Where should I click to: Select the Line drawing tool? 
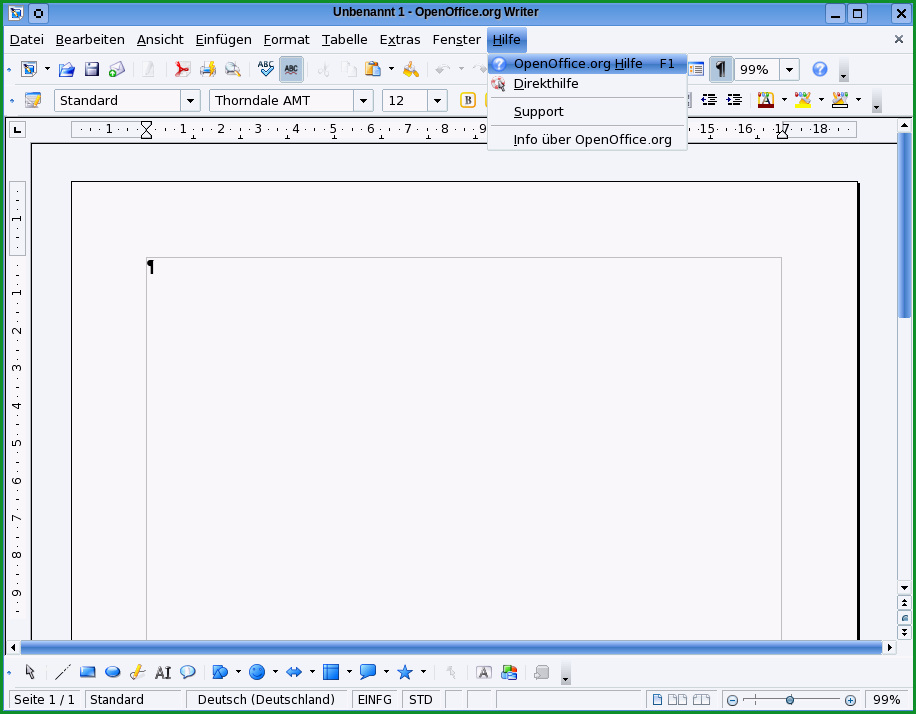click(x=63, y=673)
